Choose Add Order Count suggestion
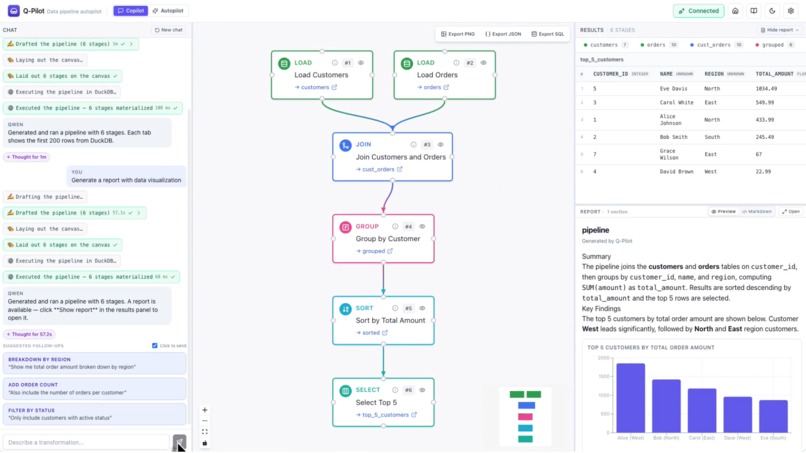This screenshot has width=806, height=453. (95, 388)
